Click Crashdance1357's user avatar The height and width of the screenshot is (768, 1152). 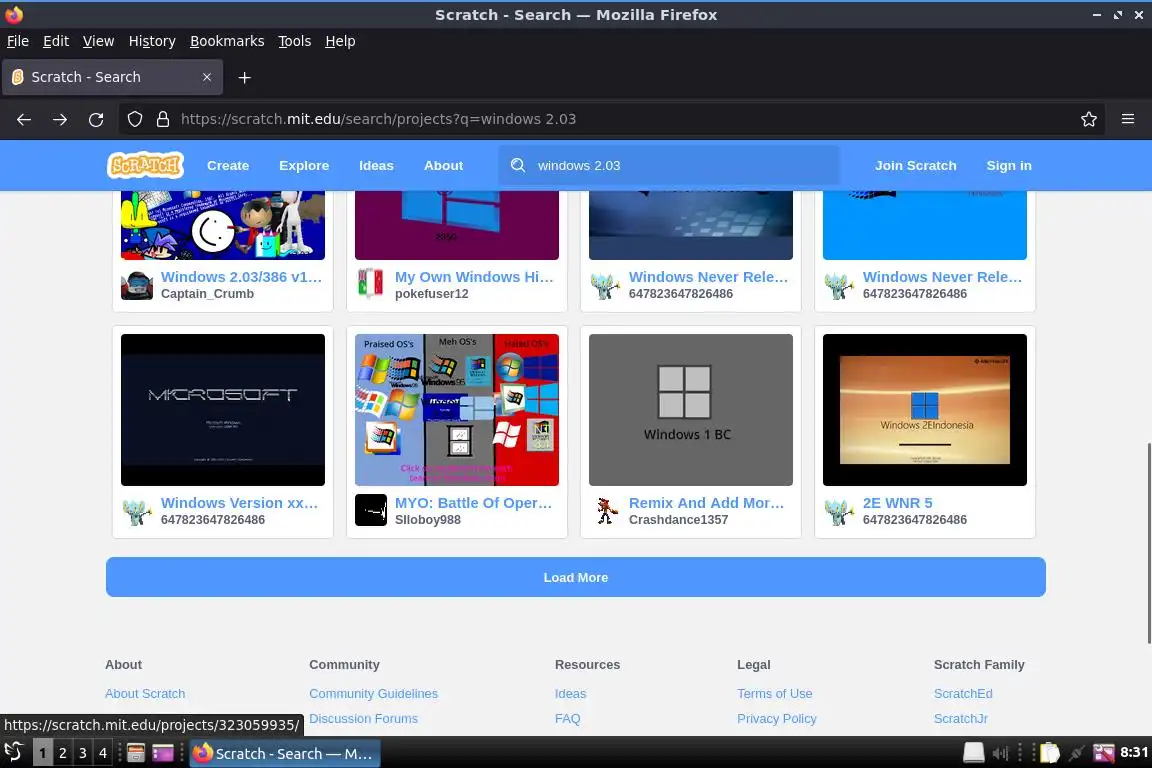click(x=605, y=510)
